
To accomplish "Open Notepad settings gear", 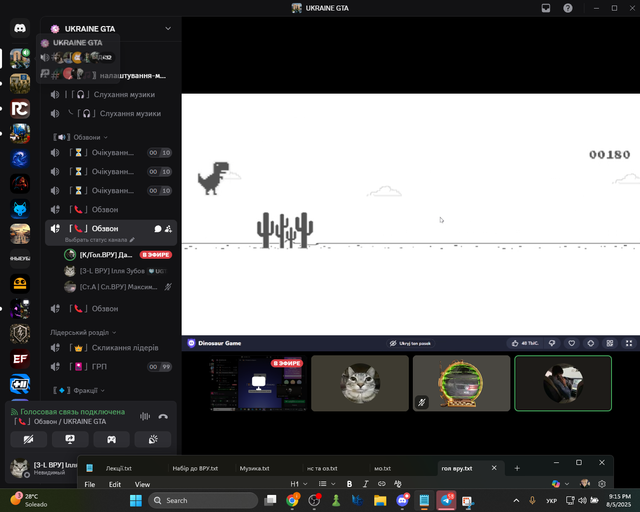I will click(602, 484).
